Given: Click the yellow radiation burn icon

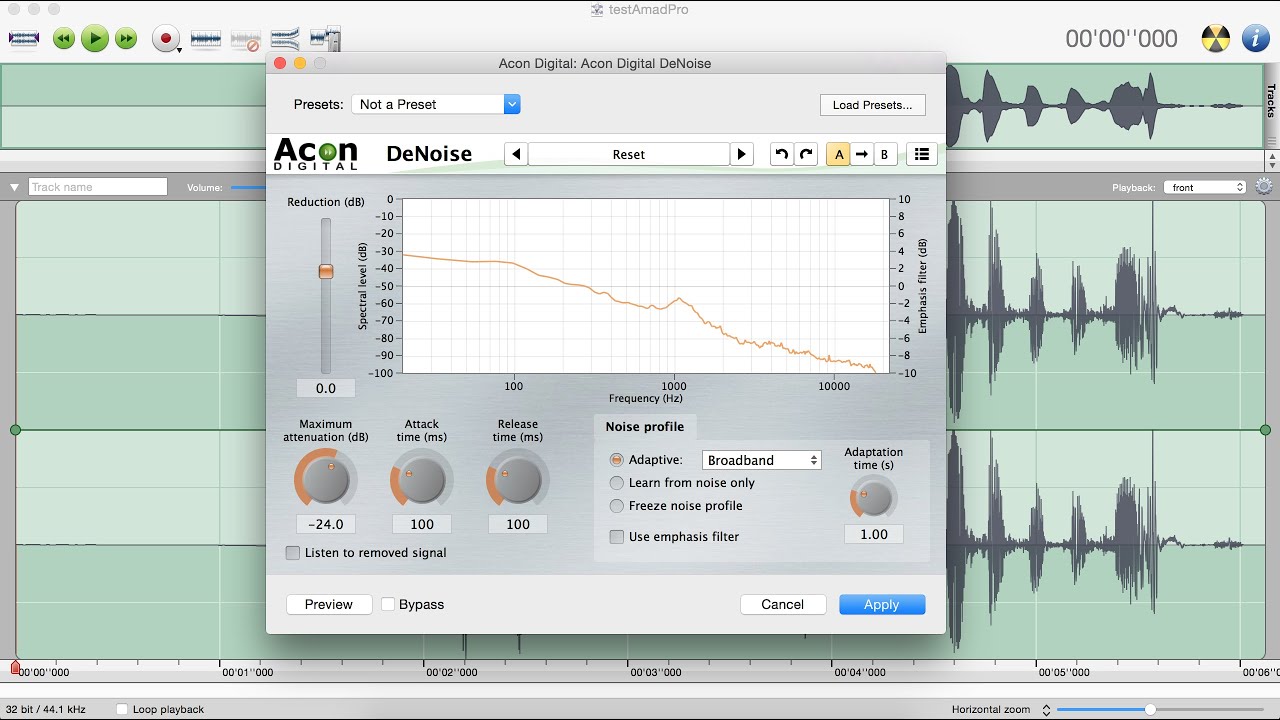Looking at the screenshot, I should (x=1215, y=39).
